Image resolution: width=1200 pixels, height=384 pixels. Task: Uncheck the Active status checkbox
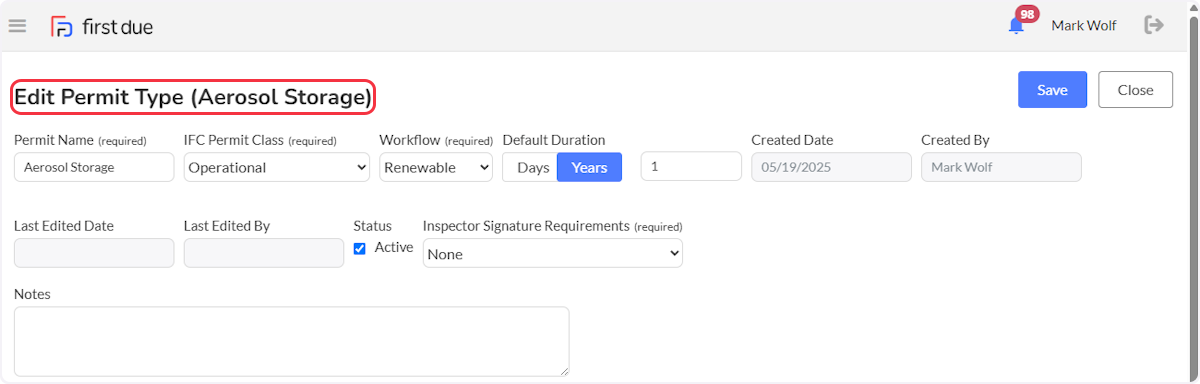coord(360,248)
